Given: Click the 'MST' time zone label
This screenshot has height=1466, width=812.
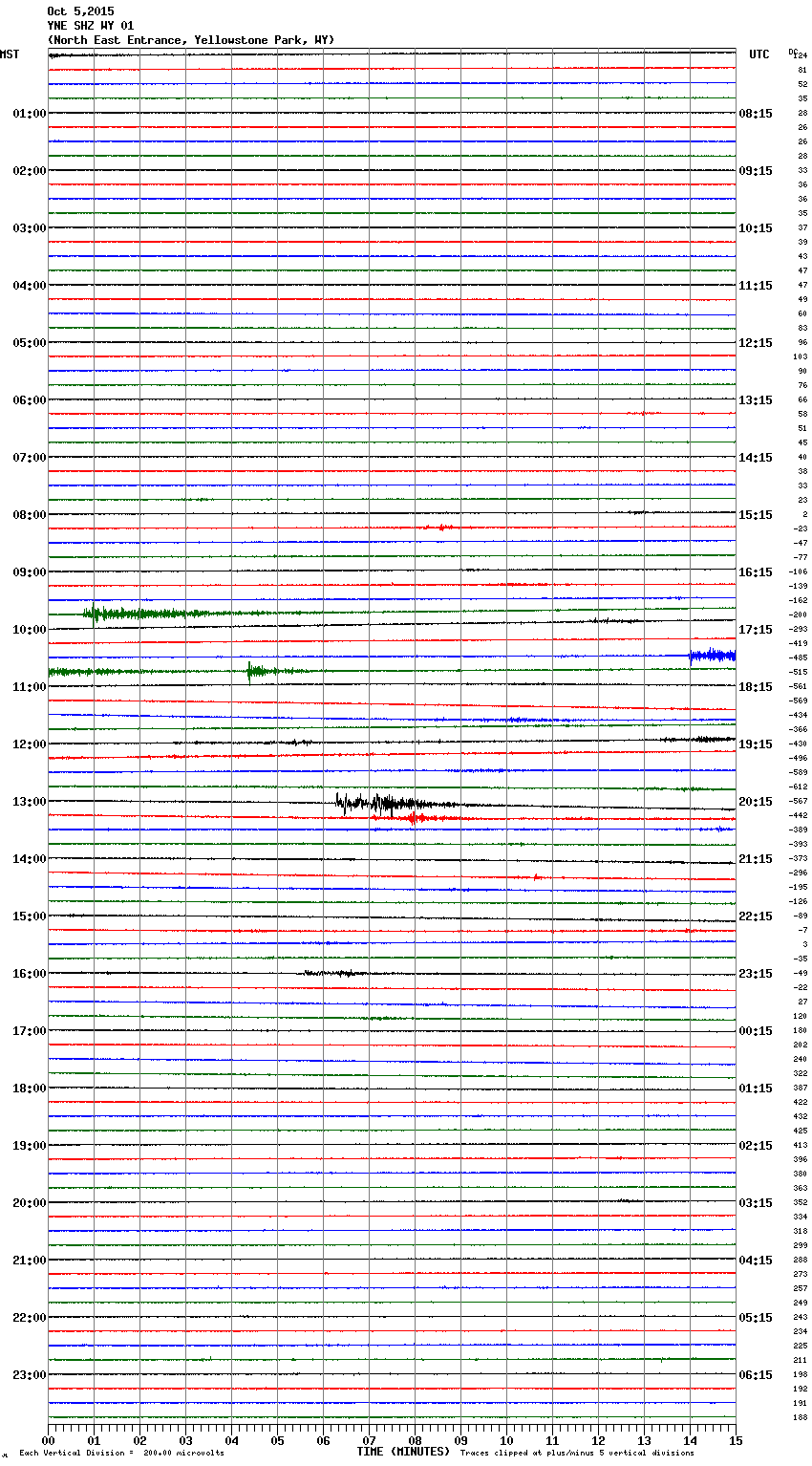Looking at the screenshot, I should click(10, 54).
